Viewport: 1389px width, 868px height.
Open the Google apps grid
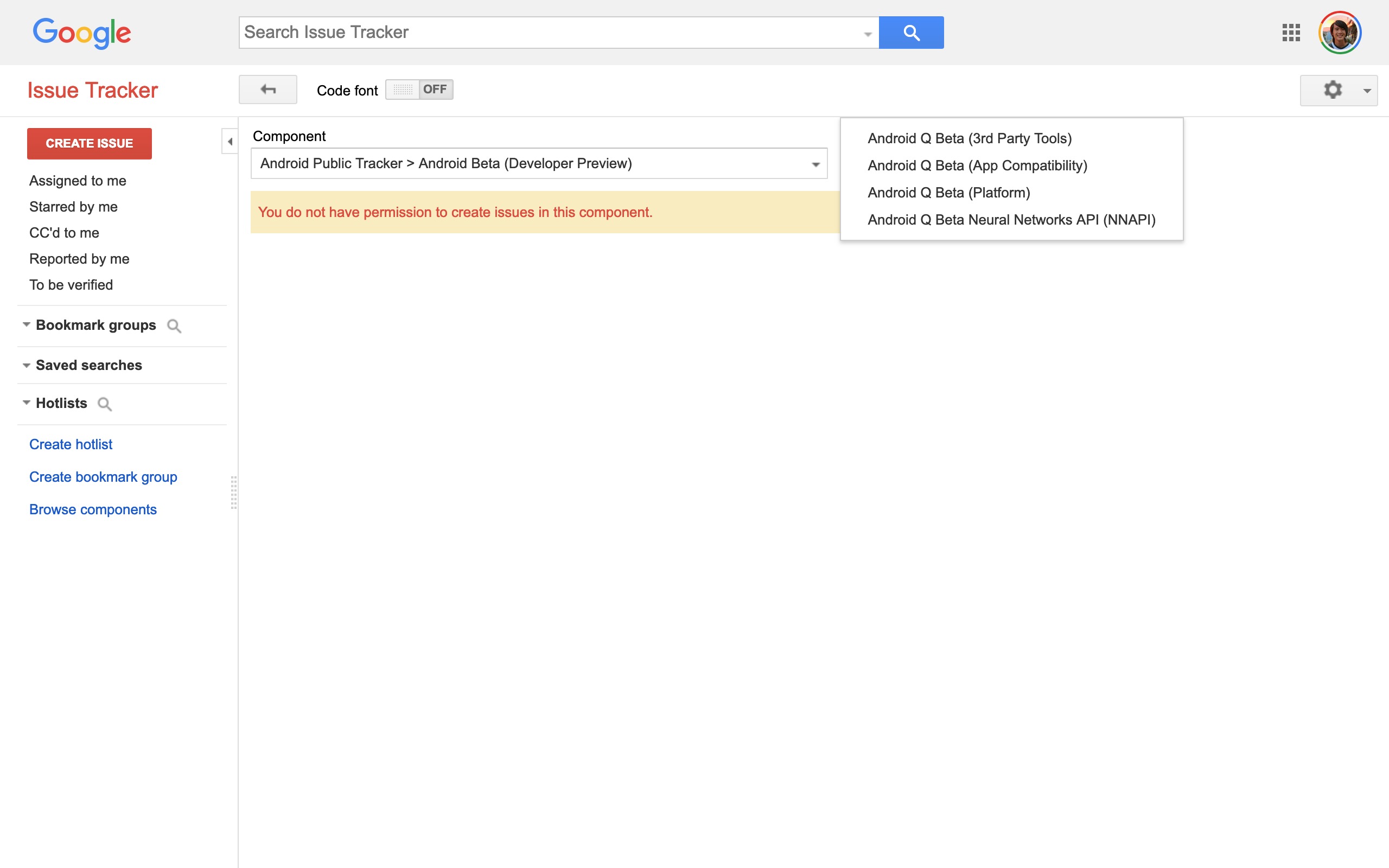pos(1291,33)
